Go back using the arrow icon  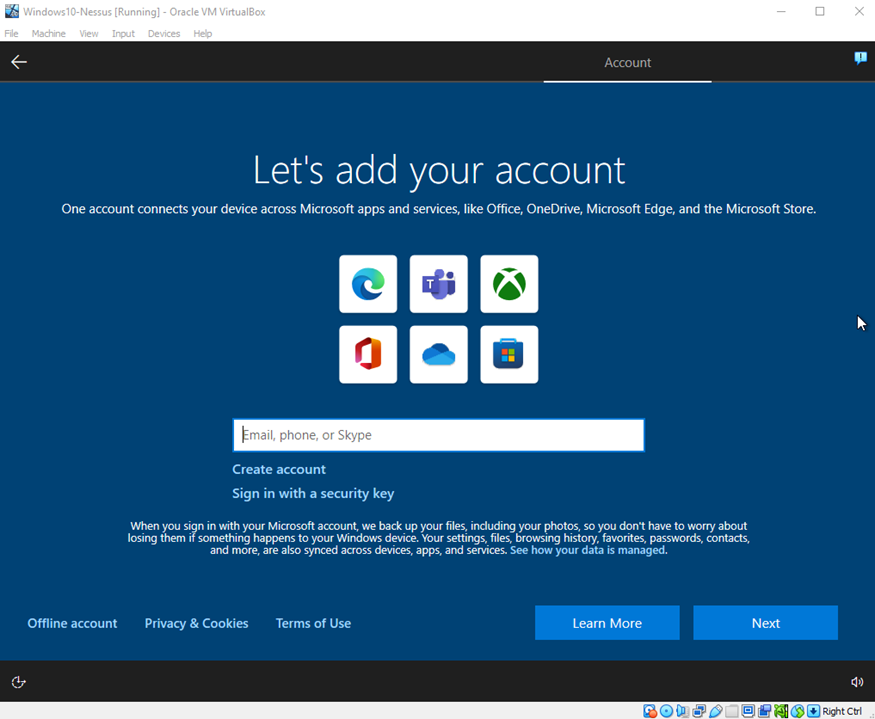click(19, 62)
